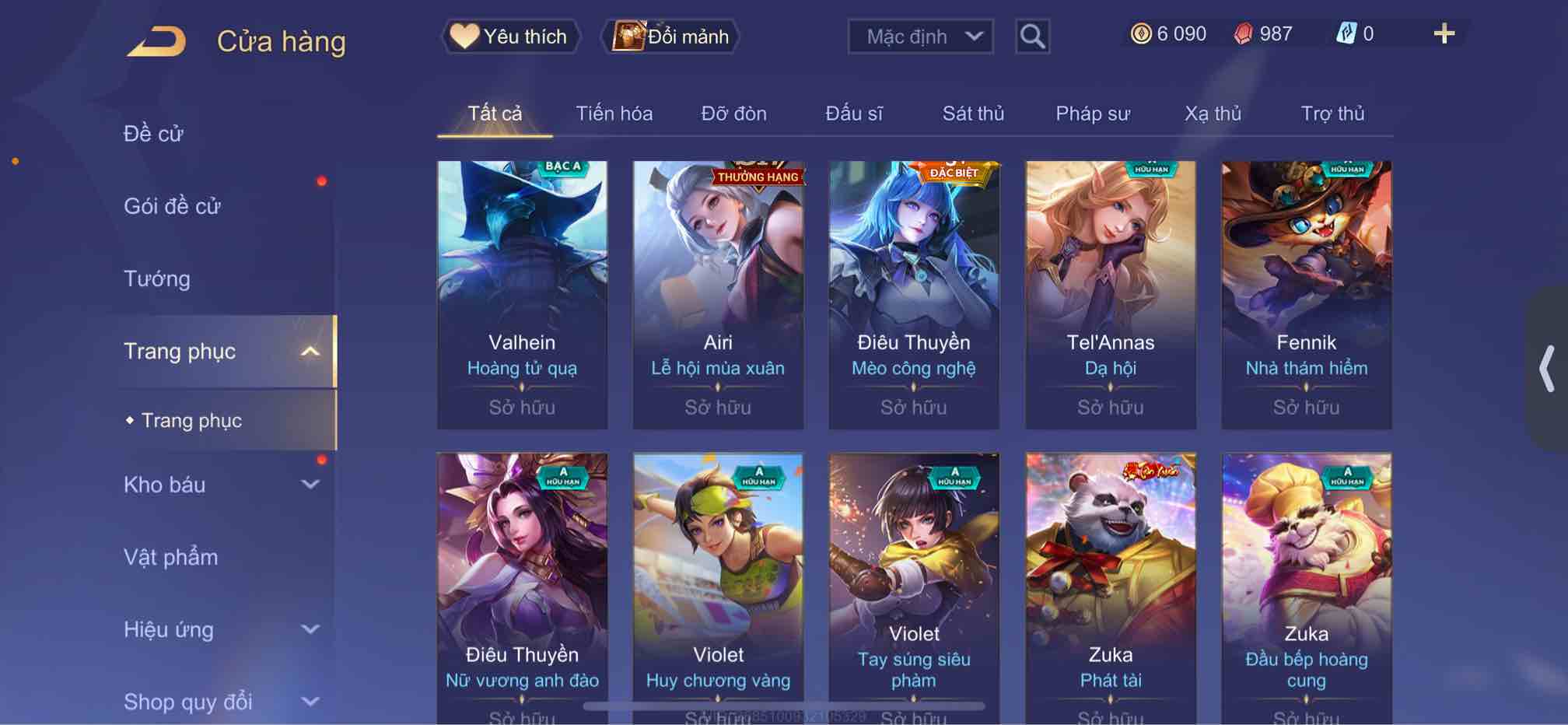1568x725 pixels.
Task: Switch to the Pháp sư tab
Action: coord(1092,114)
